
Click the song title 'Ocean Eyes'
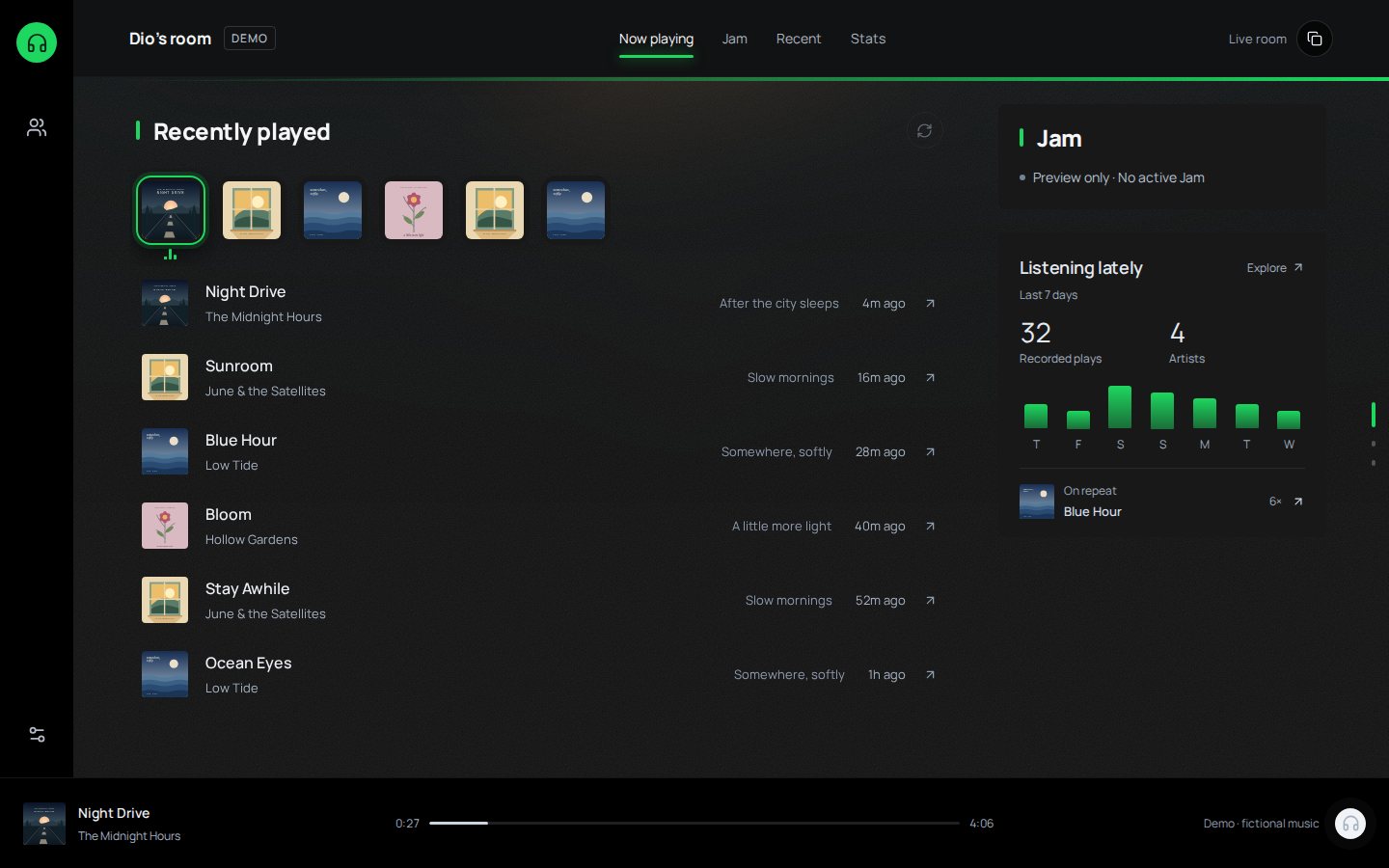tap(249, 663)
